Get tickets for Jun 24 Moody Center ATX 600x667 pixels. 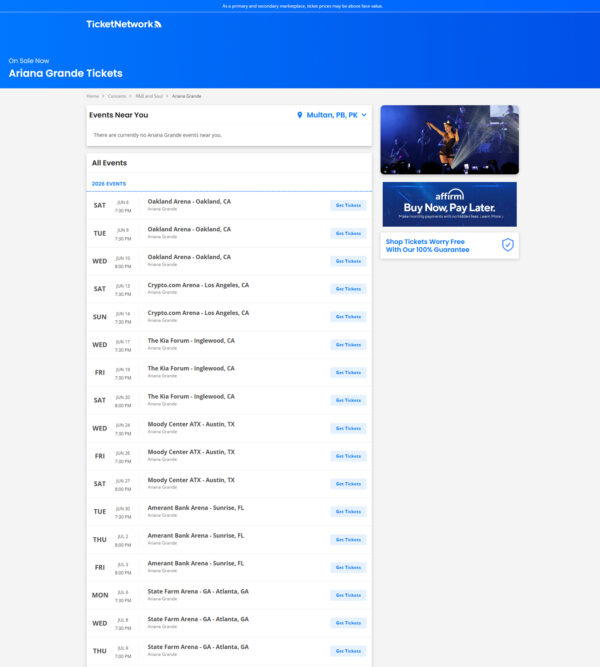[348, 428]
